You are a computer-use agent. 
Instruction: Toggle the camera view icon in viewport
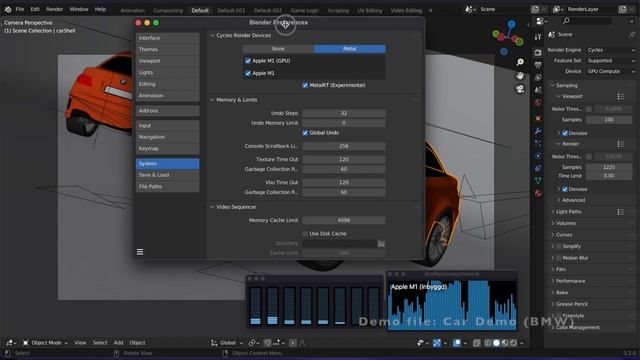pyautogui.click(x=520, y=89)
